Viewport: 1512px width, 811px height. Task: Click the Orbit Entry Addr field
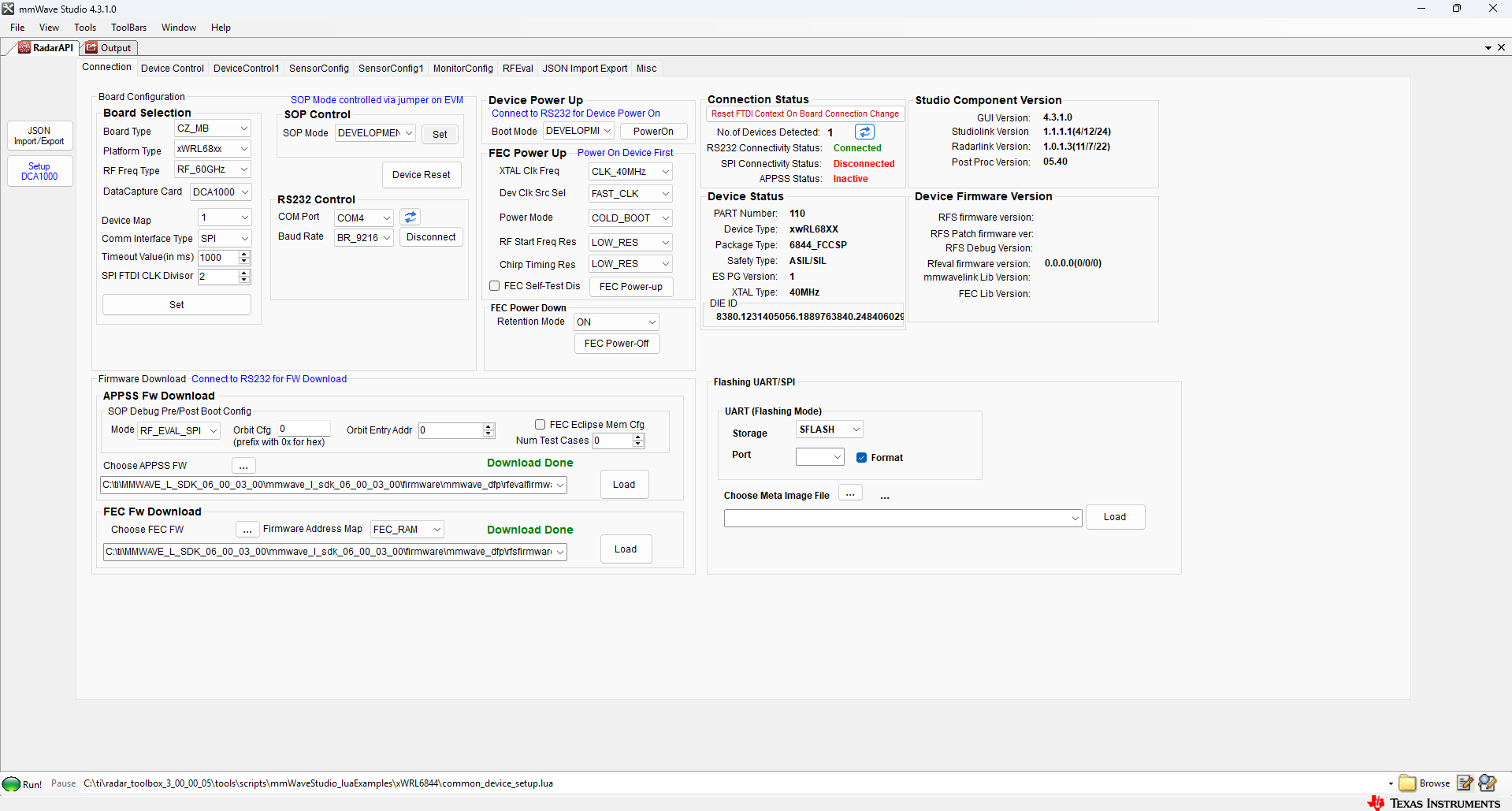pos(451,430)
